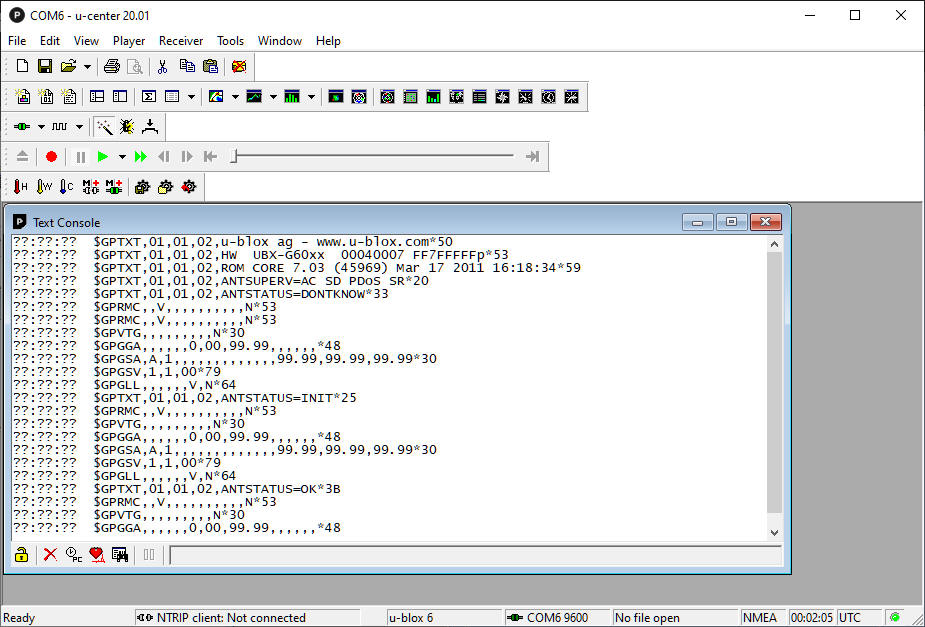Click the red X clear icon in Text Console
Viewport: 925px width, 627px height.
click(50, 554)
